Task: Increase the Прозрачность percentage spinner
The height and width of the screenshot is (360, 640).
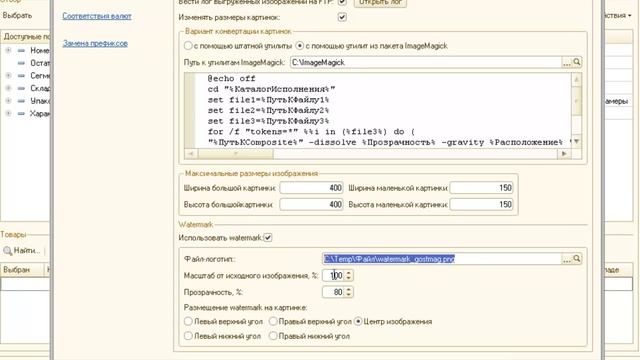Action: [349, 289]
